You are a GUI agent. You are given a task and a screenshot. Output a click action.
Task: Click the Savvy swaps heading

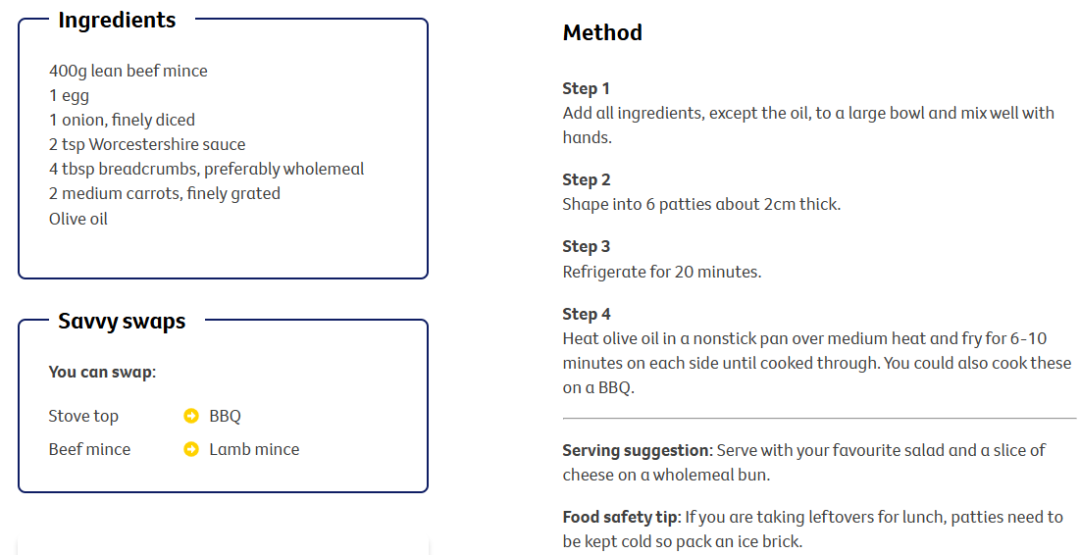pos(121,321)
